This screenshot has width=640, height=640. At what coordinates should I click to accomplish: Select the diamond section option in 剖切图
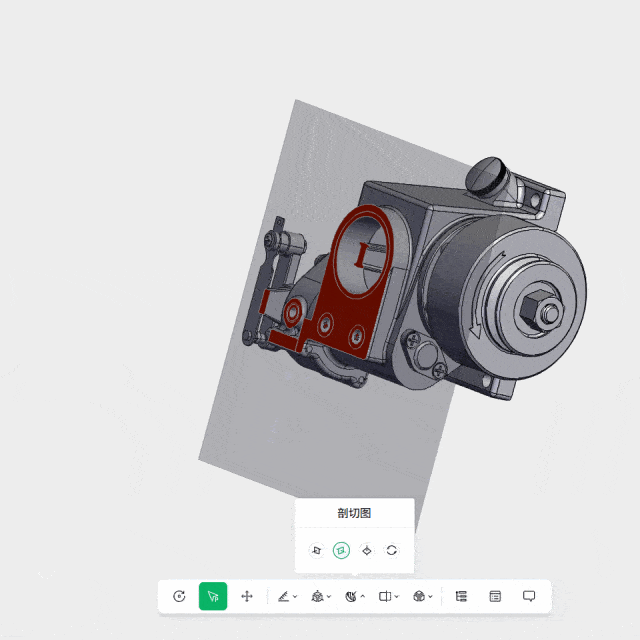coord(367,550)
